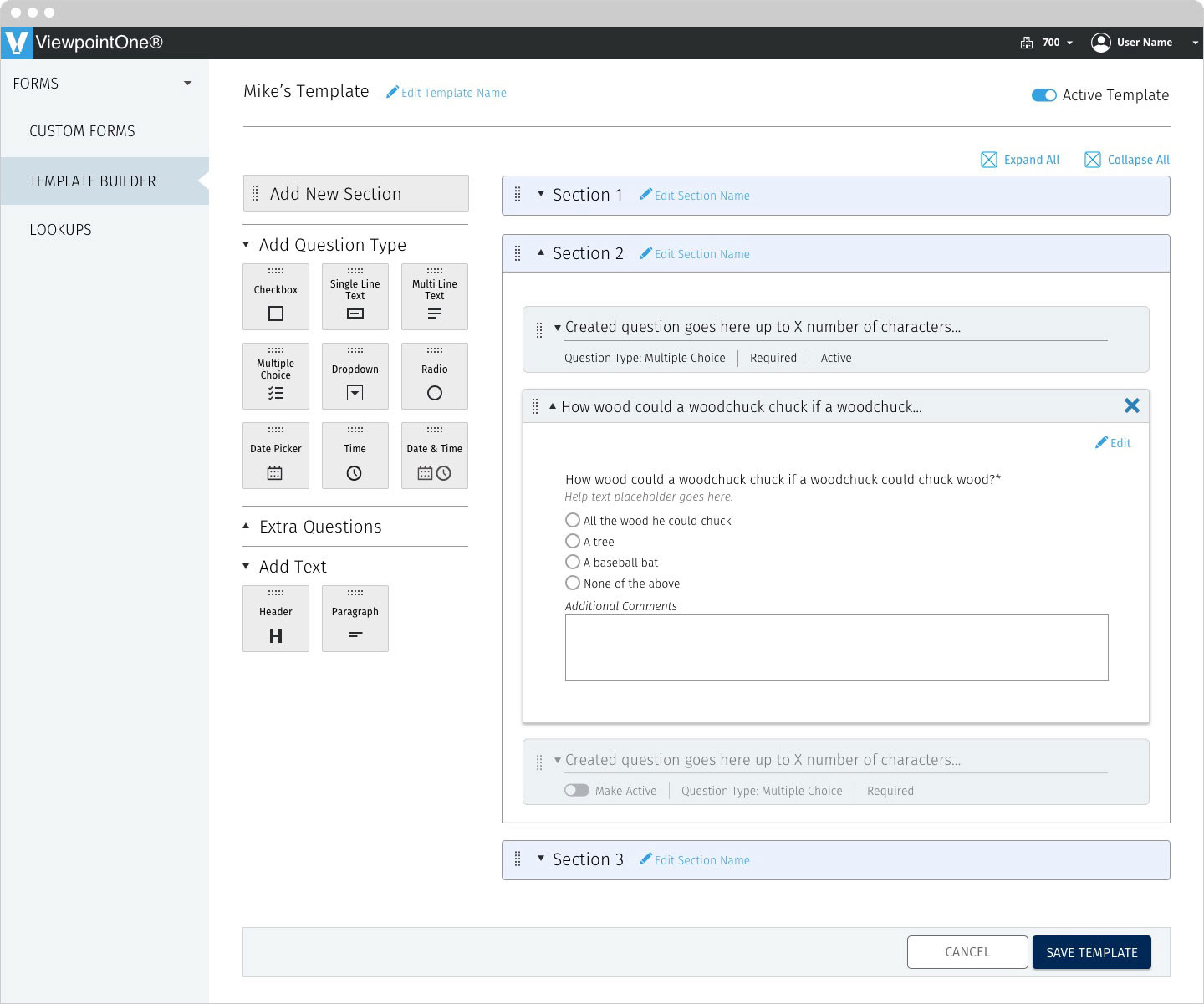This screenshot has height=1004, width=1204.
Task: Expand Section 3 with its triangle
Action: [541, 858]
